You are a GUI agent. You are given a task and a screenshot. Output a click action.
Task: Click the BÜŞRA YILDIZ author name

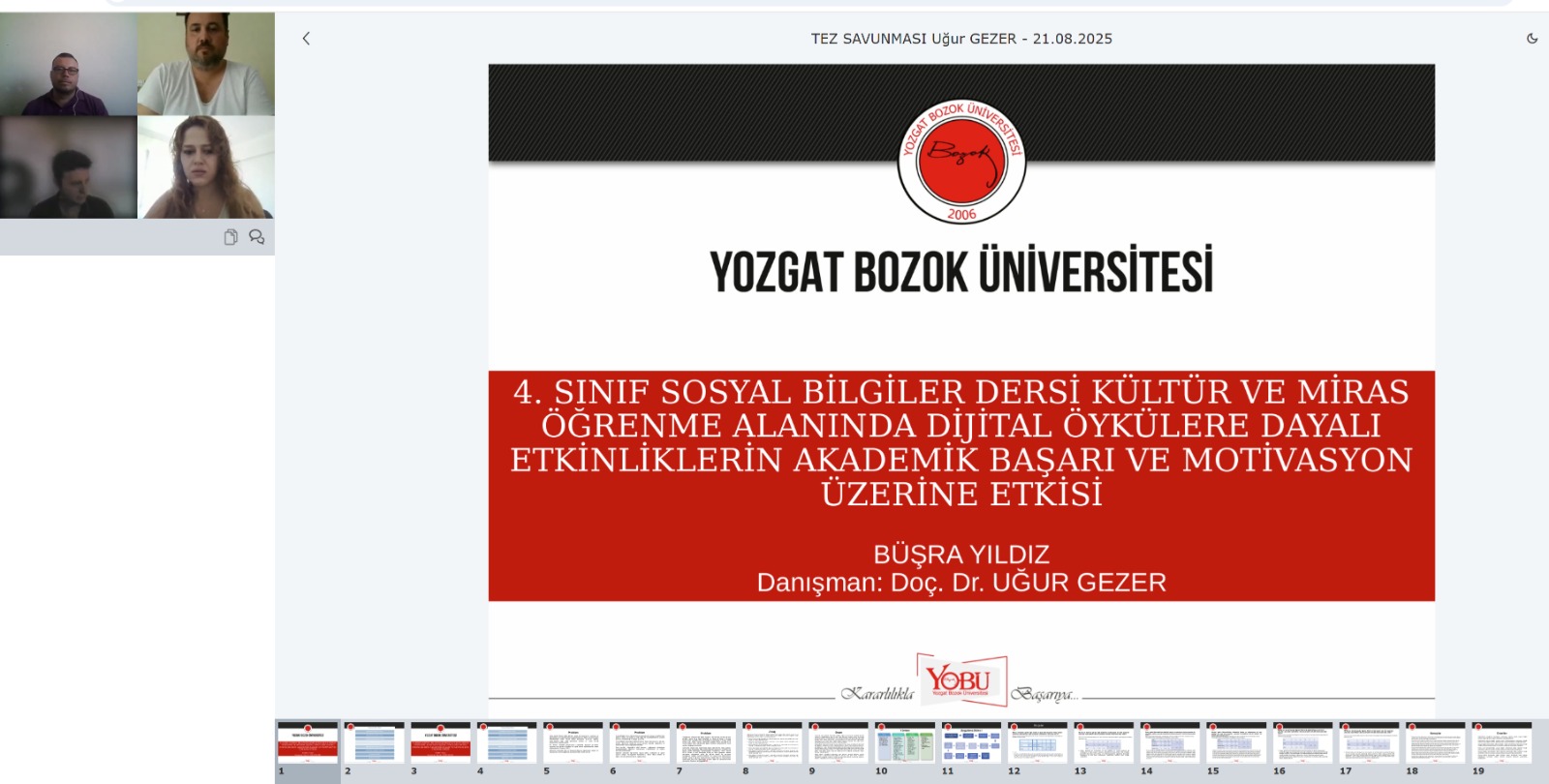(961, 555)
